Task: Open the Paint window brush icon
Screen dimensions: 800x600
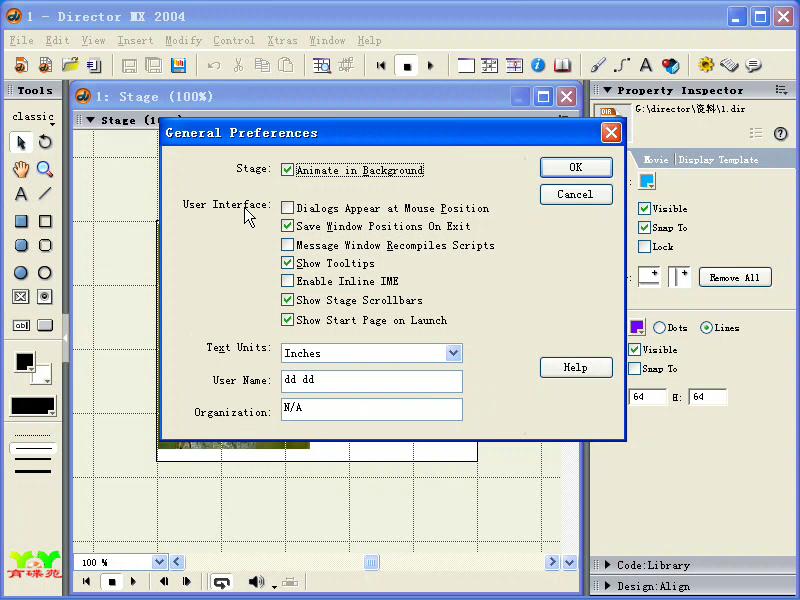Action: pos(598,65)
